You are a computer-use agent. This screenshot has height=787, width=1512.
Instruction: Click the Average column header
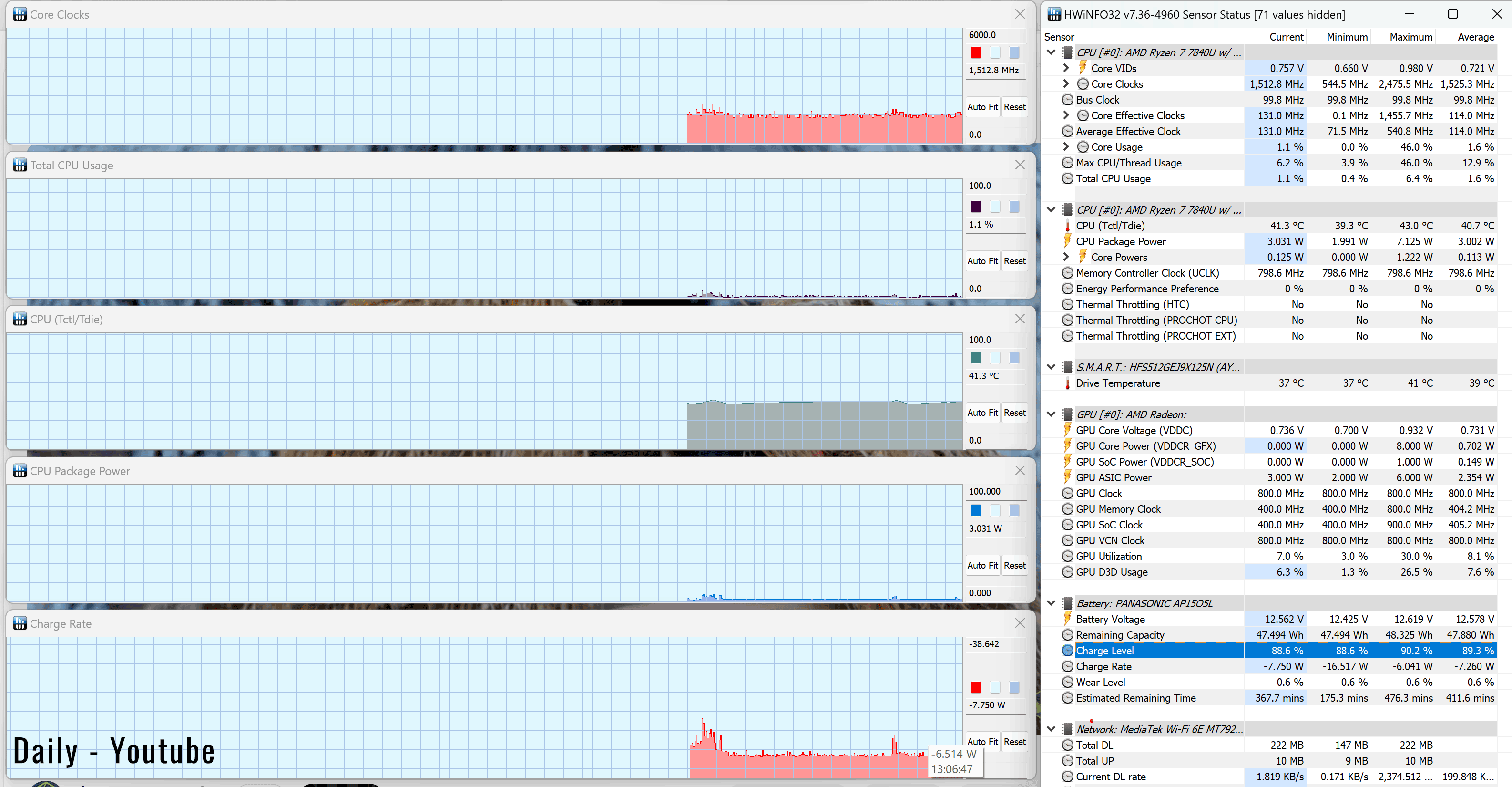[1466, 36]
